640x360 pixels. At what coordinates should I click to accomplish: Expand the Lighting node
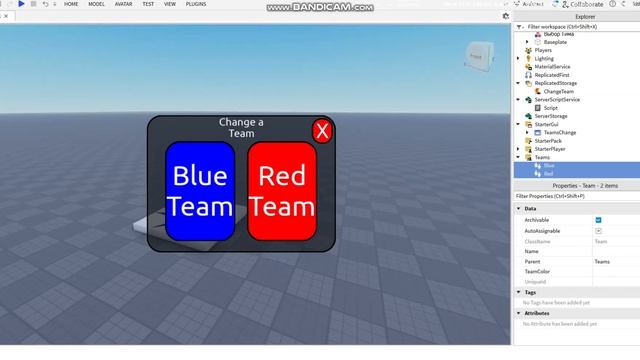click(518, 58)
